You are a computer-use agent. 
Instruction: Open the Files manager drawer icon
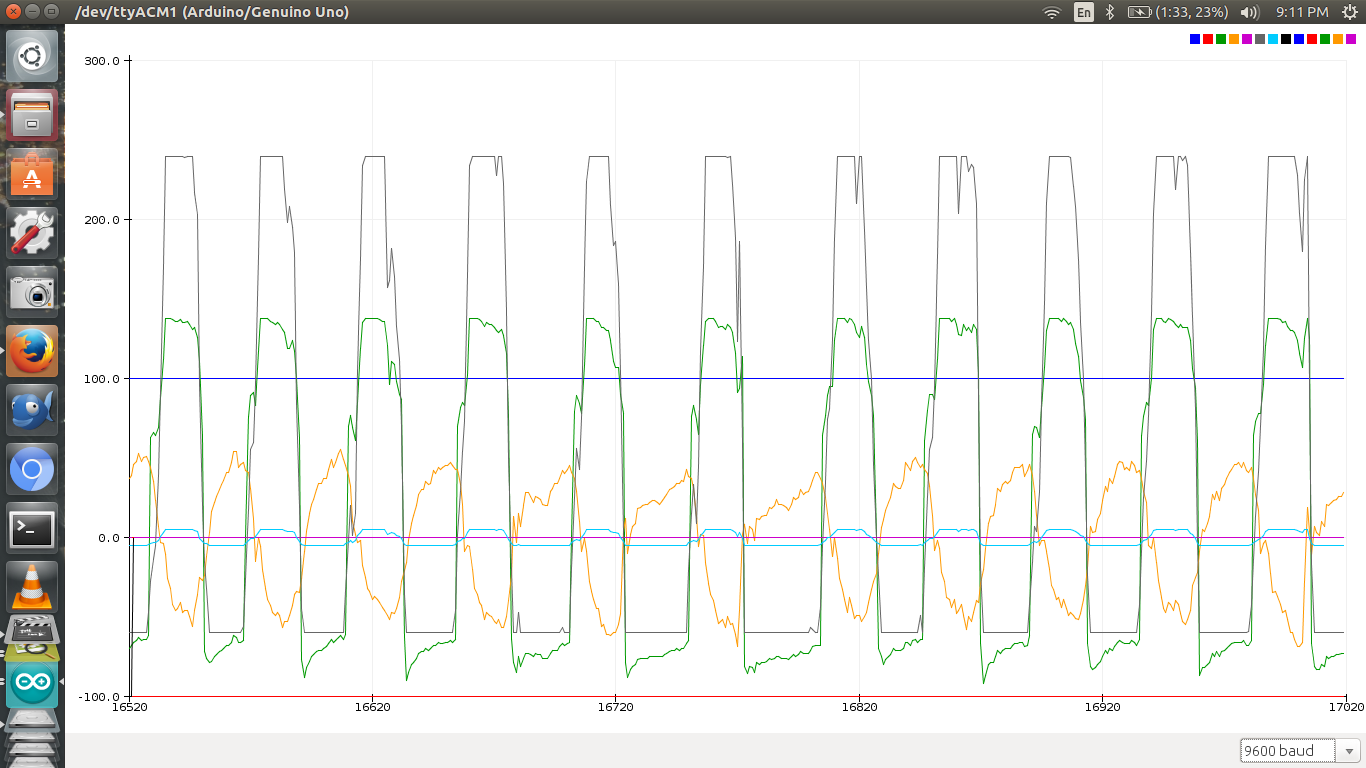(x=32, y=114)
